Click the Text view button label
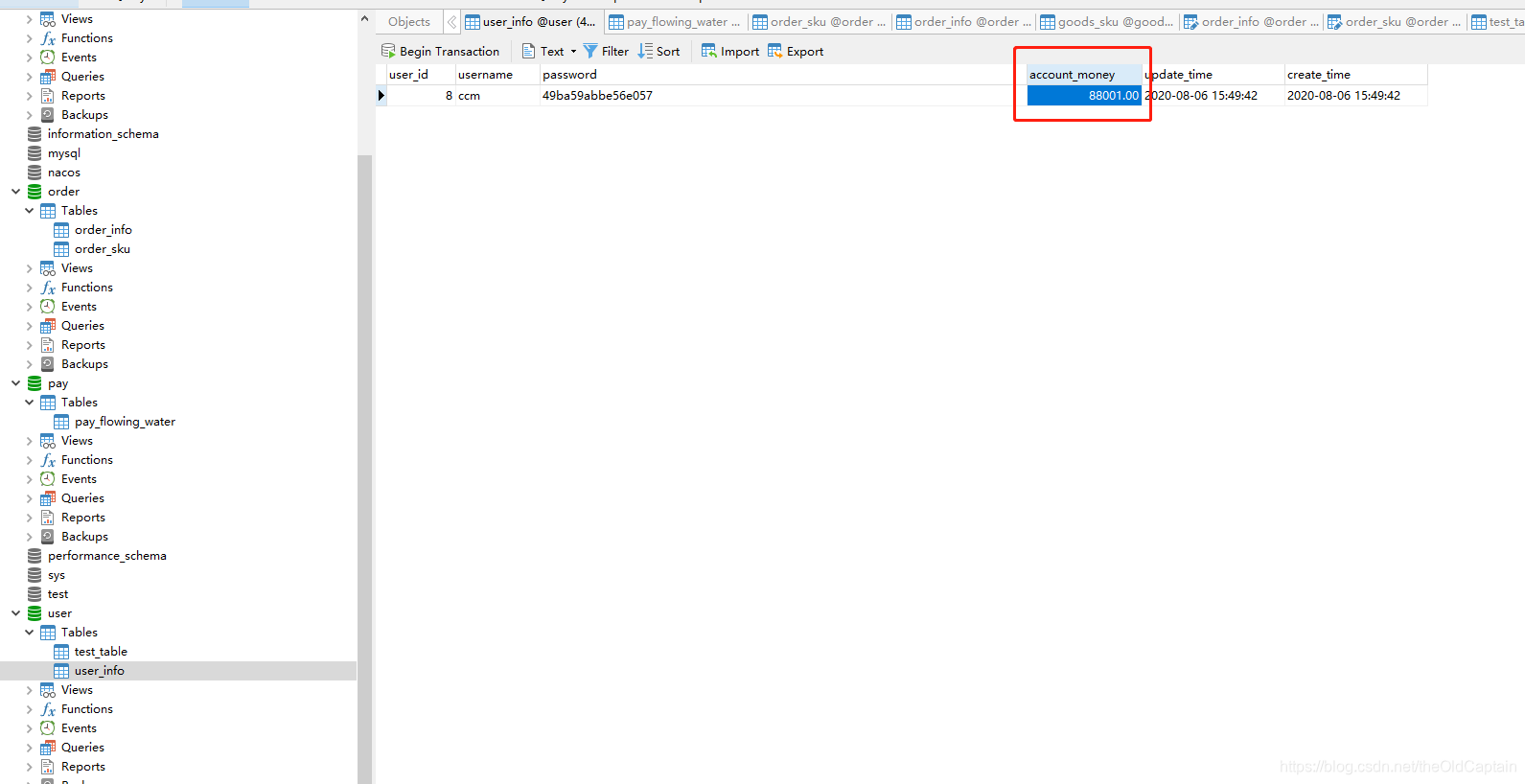1525x784 pixels. pos(552,52)
